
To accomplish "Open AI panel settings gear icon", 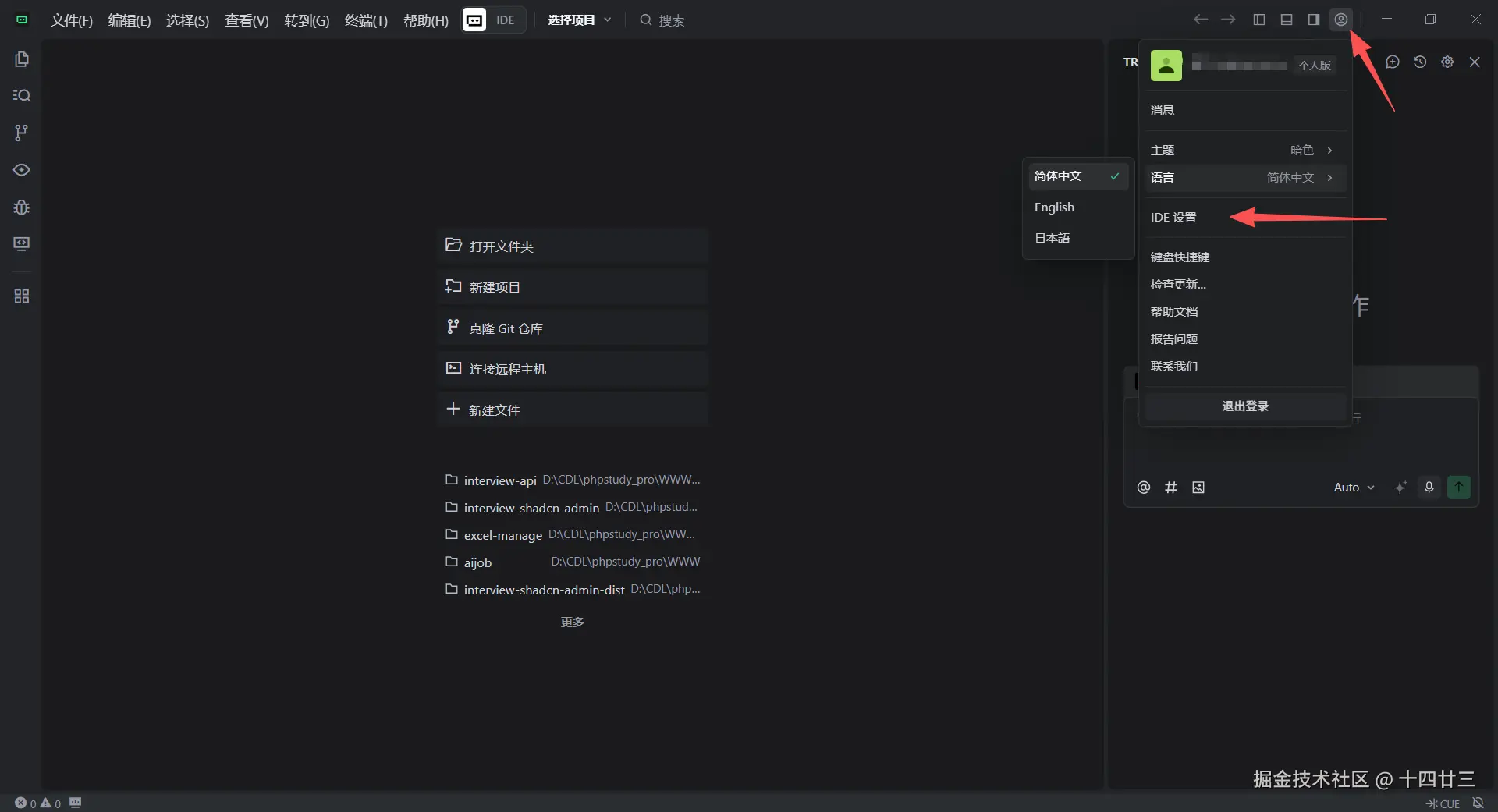I will point(1447,62).
